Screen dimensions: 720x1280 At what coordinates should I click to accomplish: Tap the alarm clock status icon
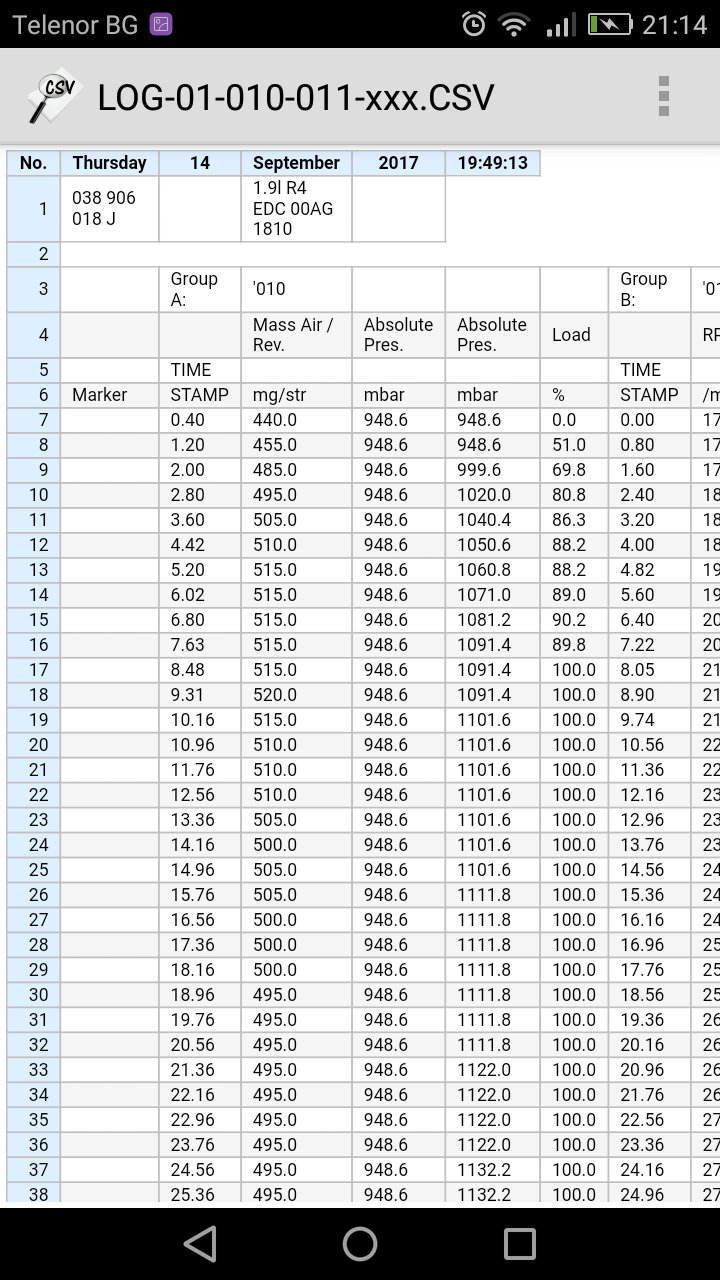[474, 25]
